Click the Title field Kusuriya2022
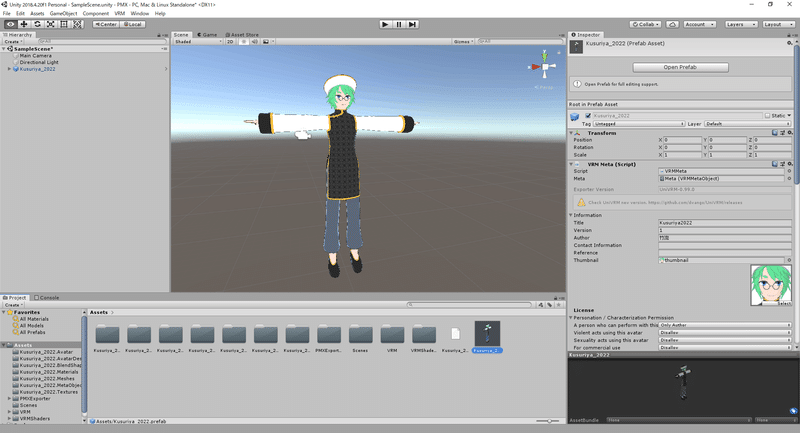 (x=725, y=223)
